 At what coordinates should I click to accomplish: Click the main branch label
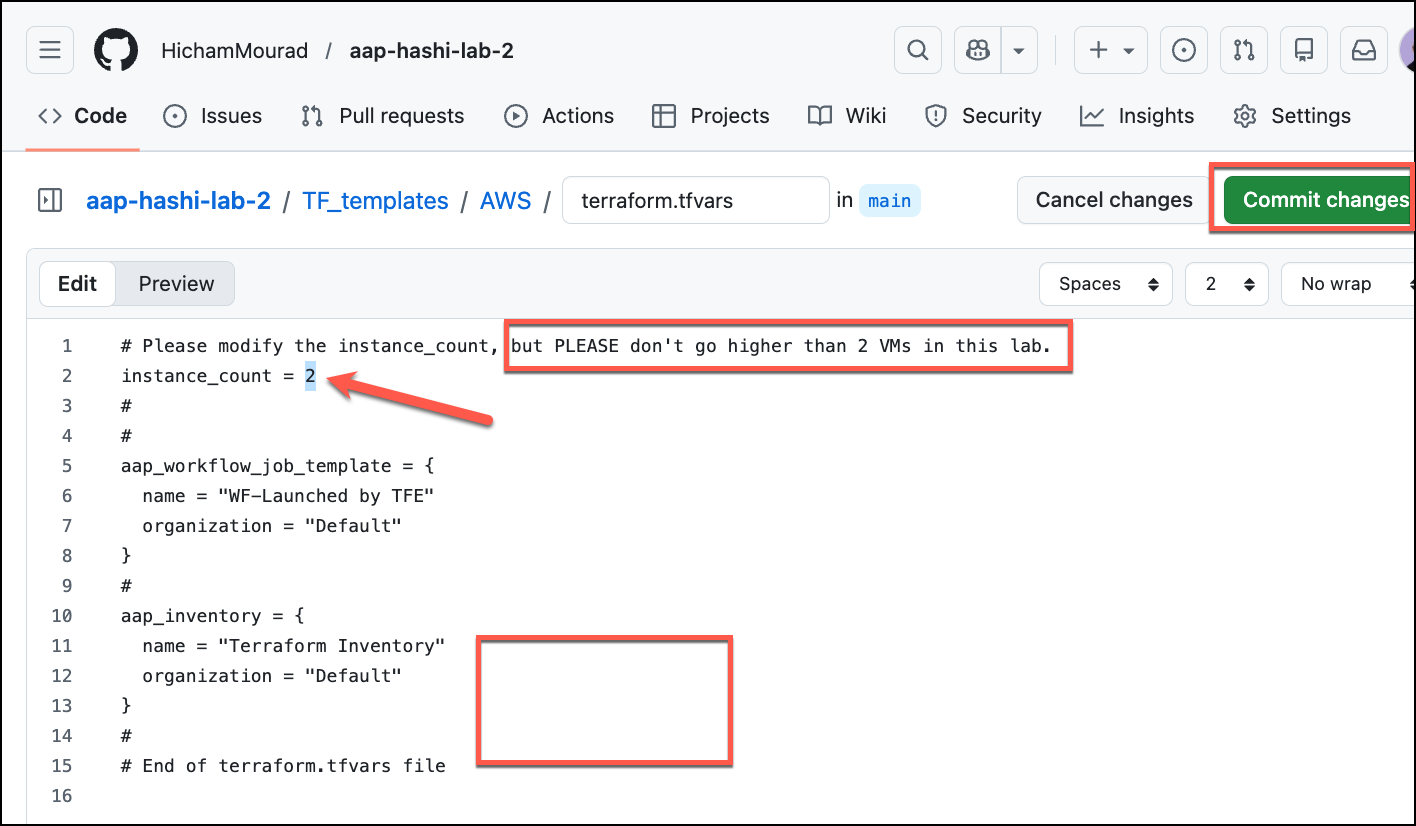pyautogui.click(x=889, y=201)
